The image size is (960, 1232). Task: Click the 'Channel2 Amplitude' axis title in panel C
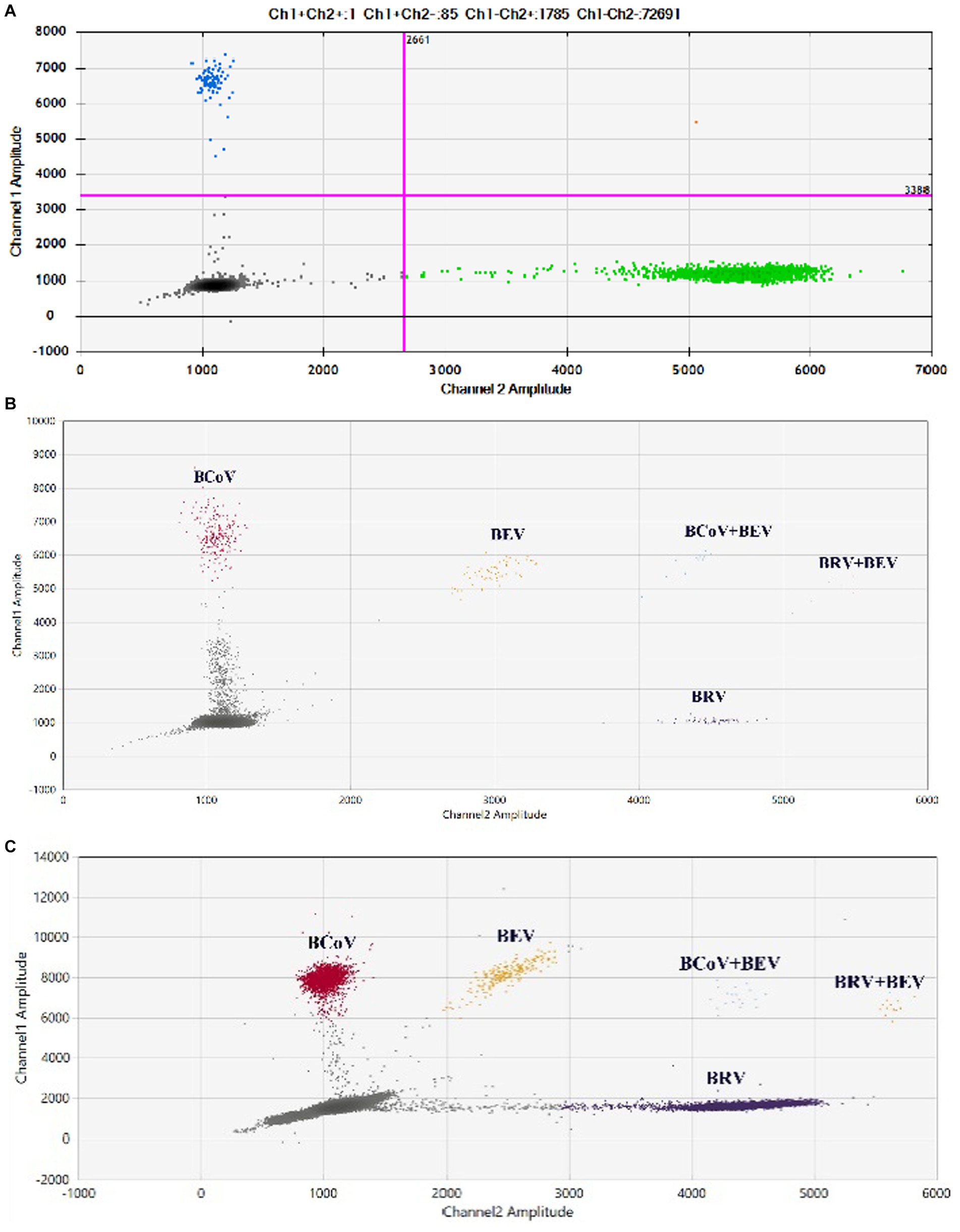508,1211
